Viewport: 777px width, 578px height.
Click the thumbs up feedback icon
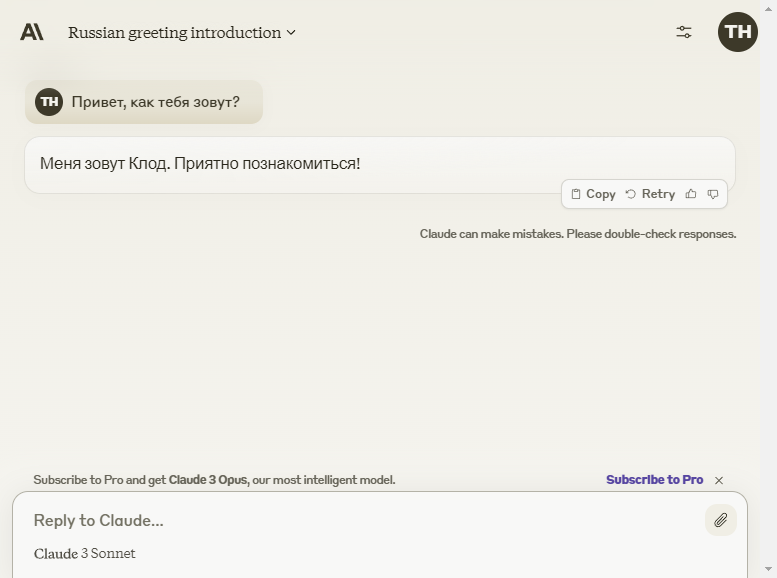691,194
